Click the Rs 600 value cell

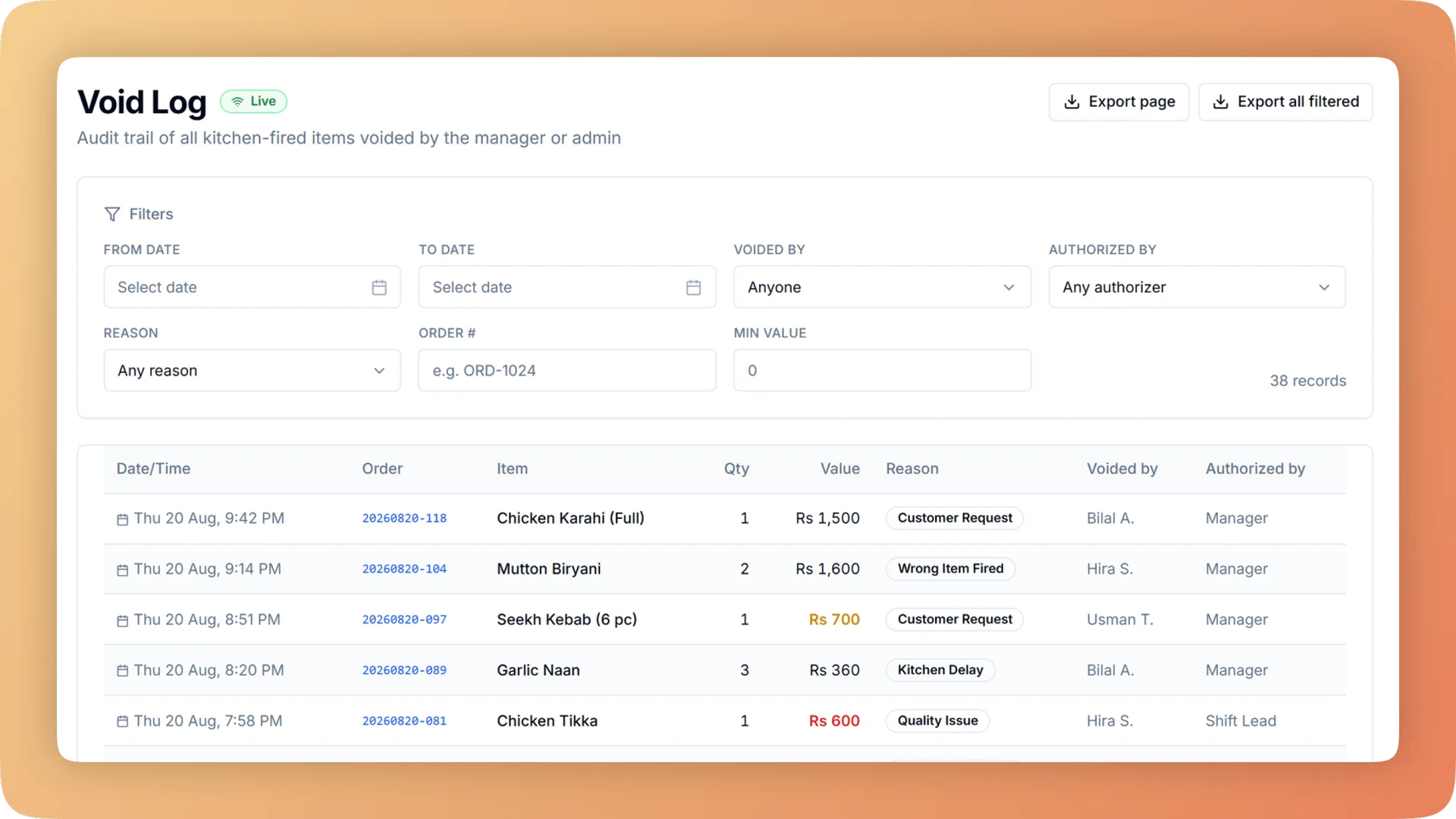(834, 721)
